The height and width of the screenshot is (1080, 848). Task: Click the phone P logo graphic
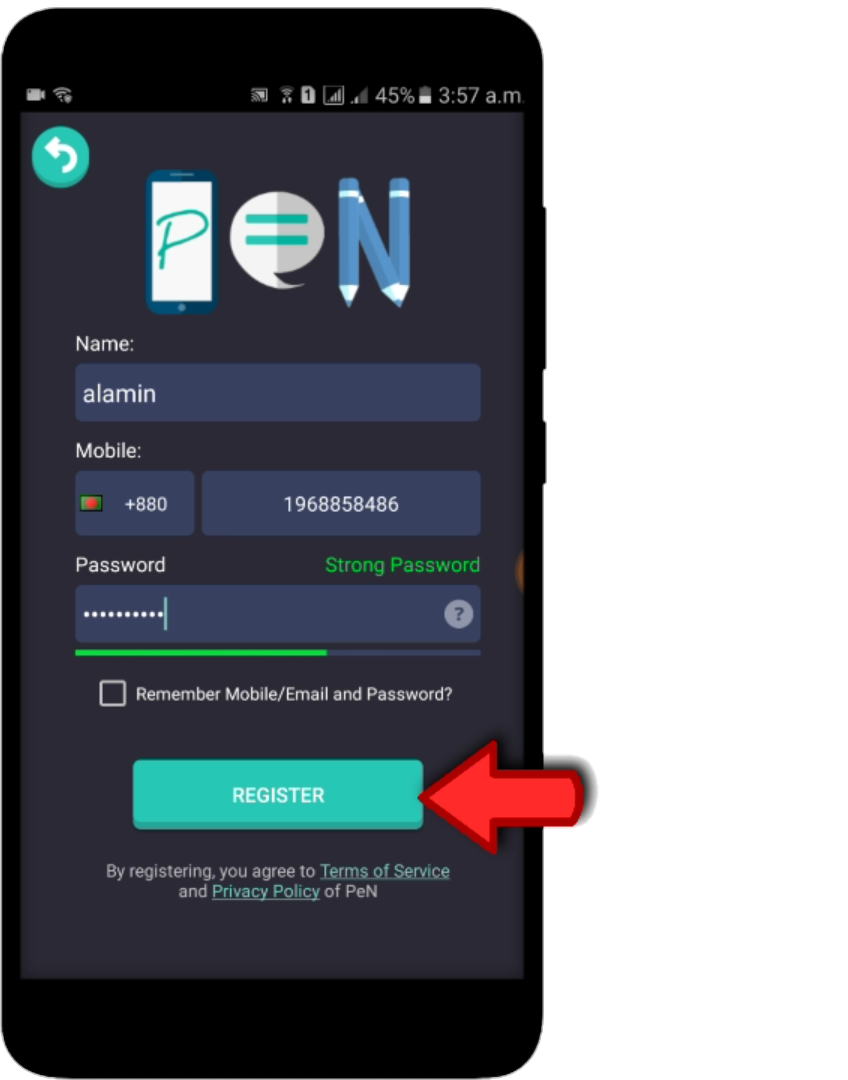(181, 242)
